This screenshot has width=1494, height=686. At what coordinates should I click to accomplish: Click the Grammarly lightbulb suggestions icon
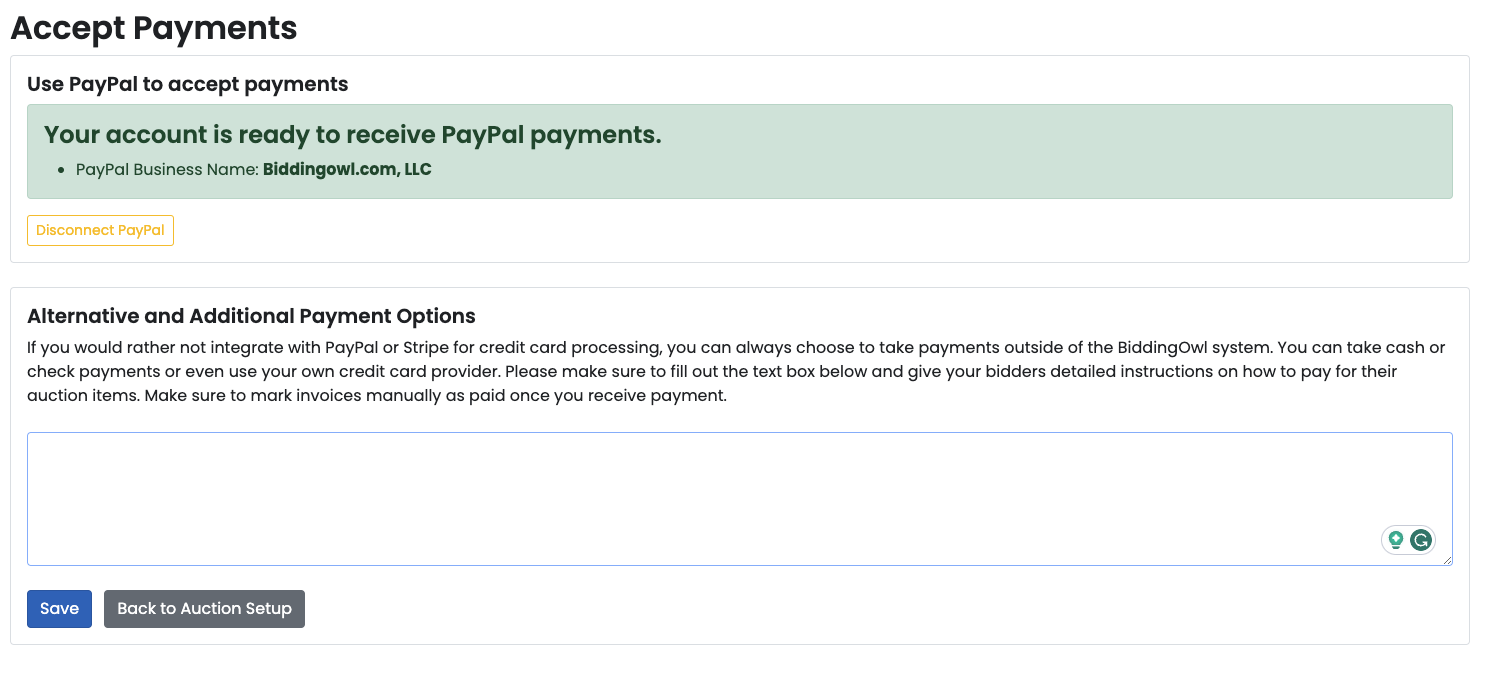1396,541
